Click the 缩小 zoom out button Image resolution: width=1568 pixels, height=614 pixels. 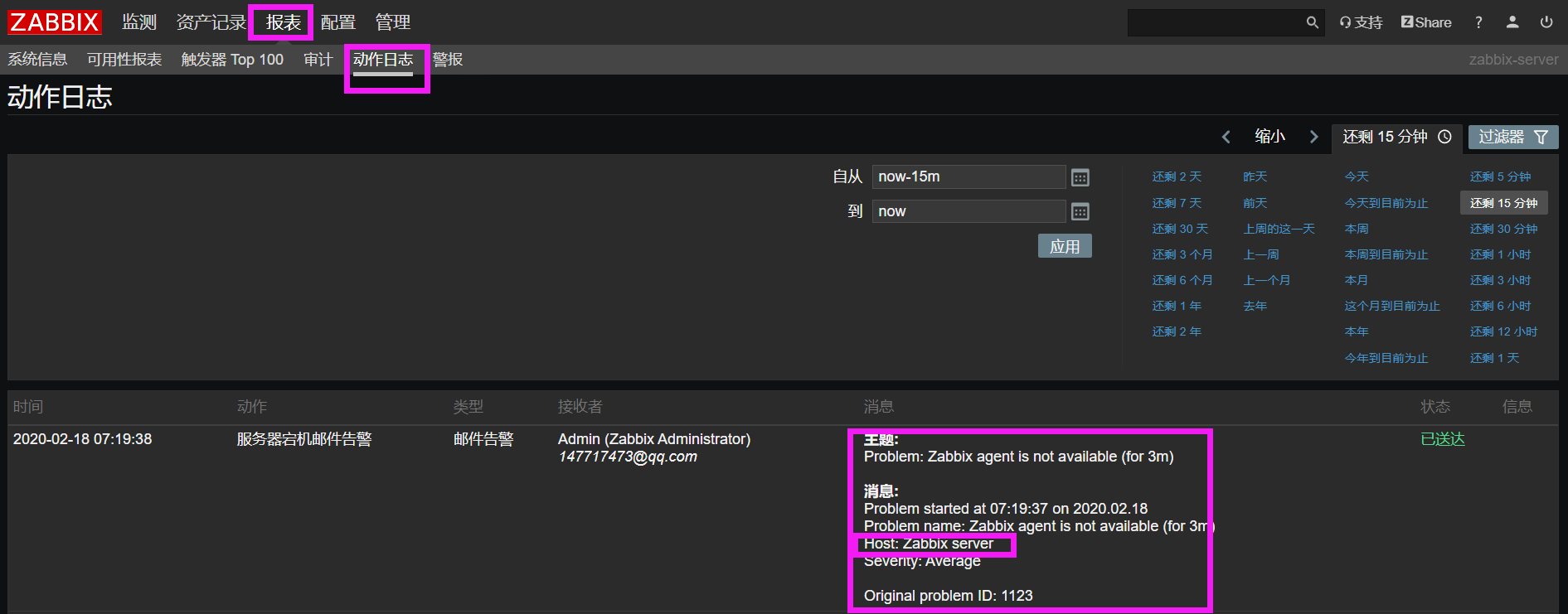[x=1269, y=137]
